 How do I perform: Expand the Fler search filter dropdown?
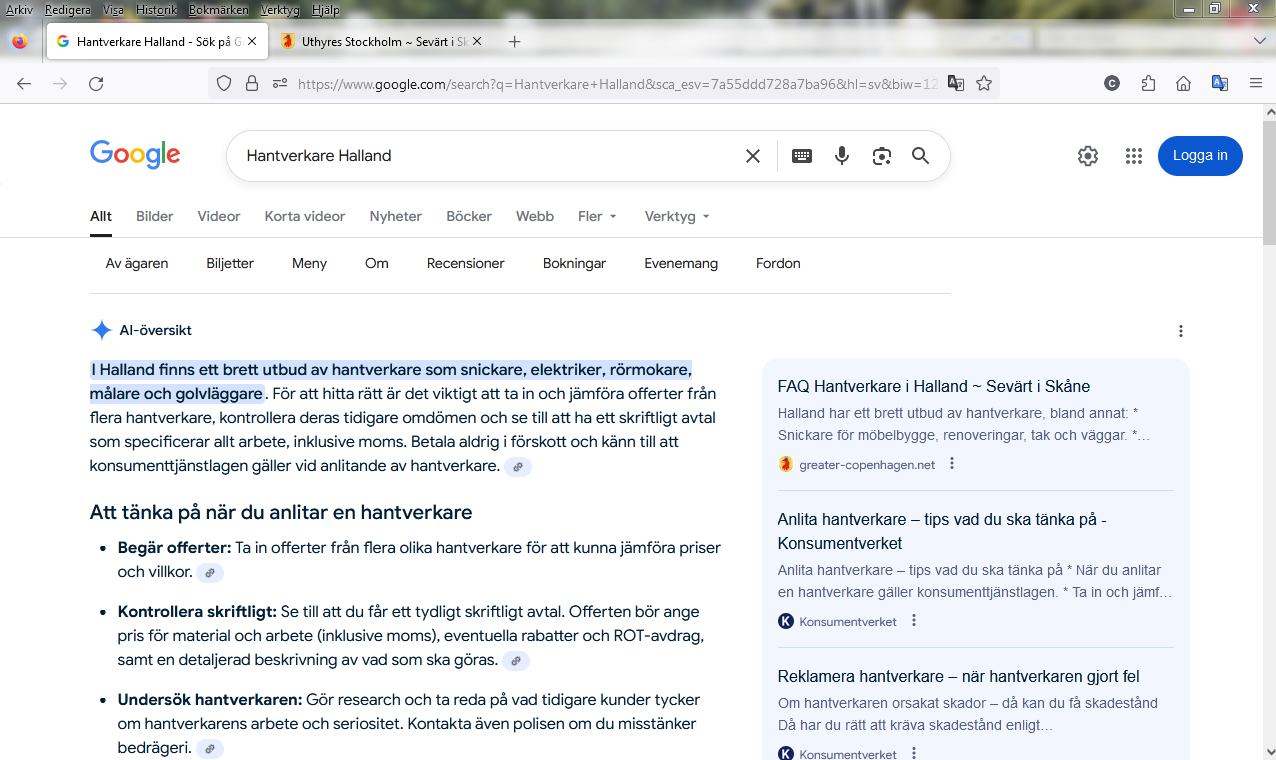pyautogui.click(x=597, y=216)
